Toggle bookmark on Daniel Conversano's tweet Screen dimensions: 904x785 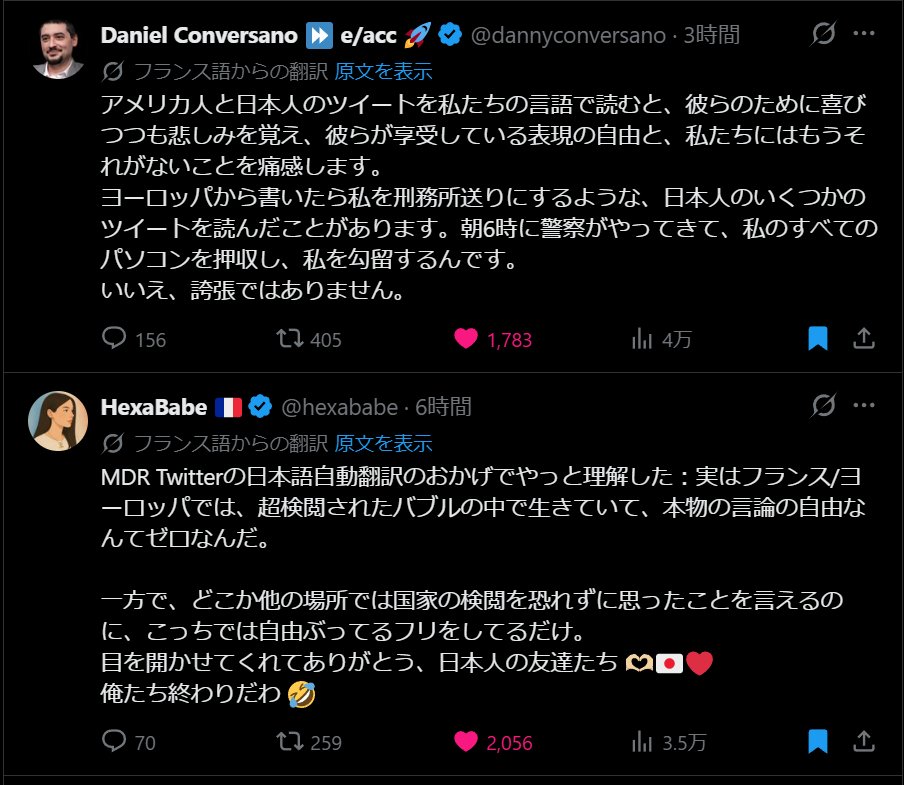[x=818, y=339]
